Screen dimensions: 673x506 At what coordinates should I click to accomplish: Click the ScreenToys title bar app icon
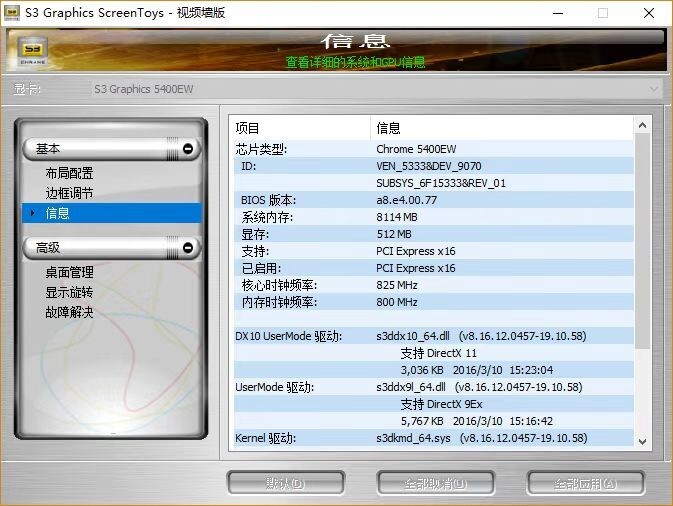click(12, 13)
